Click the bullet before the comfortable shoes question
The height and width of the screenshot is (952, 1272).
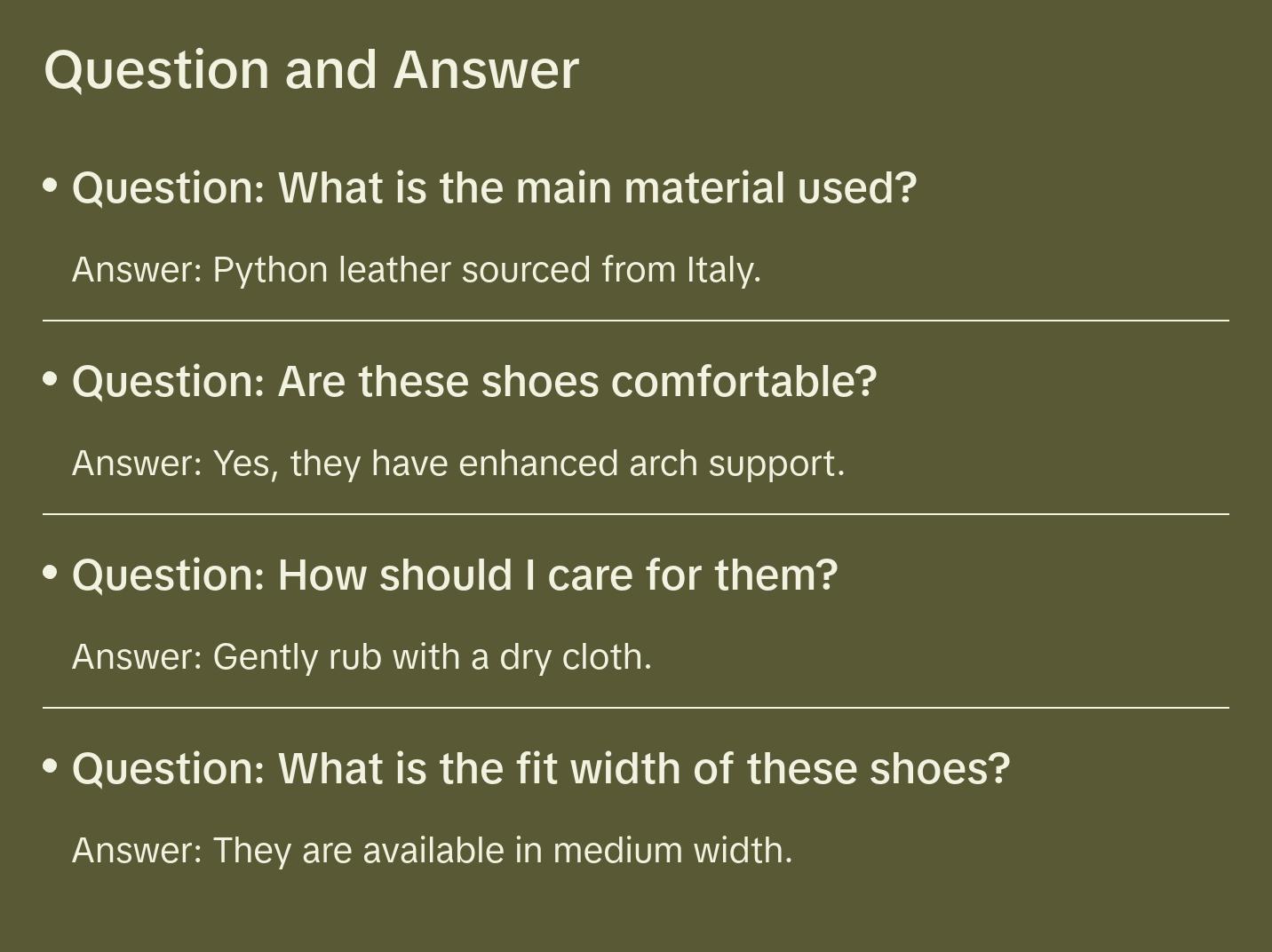tap(51, 379)
